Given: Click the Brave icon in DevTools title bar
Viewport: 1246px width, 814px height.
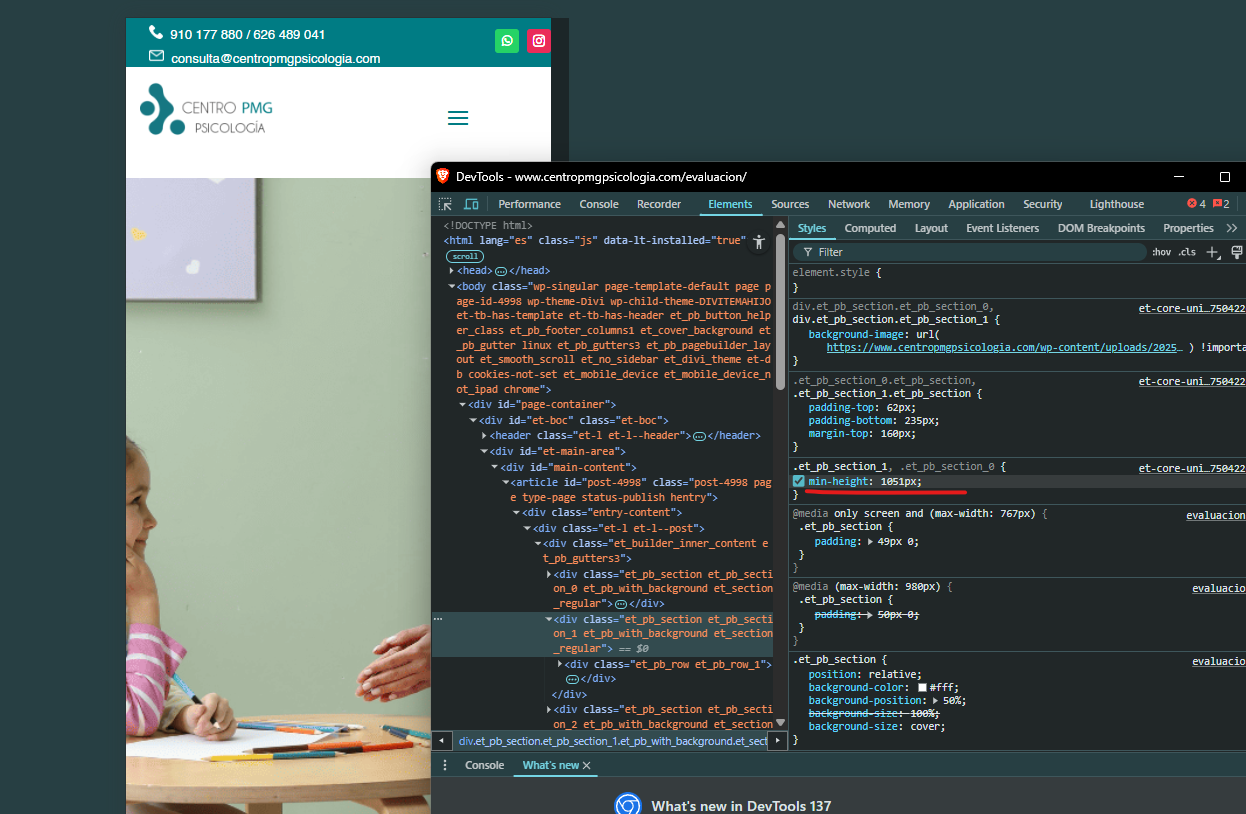Looking at the screenshot, I should (443, 176).
